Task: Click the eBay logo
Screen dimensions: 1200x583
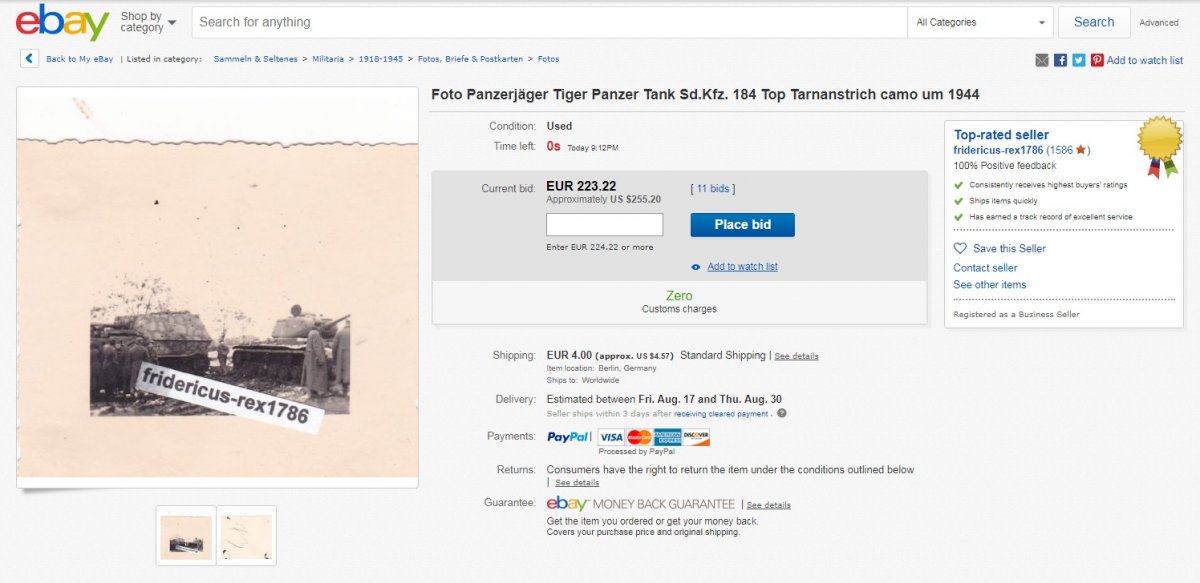Action: (62, 22)
